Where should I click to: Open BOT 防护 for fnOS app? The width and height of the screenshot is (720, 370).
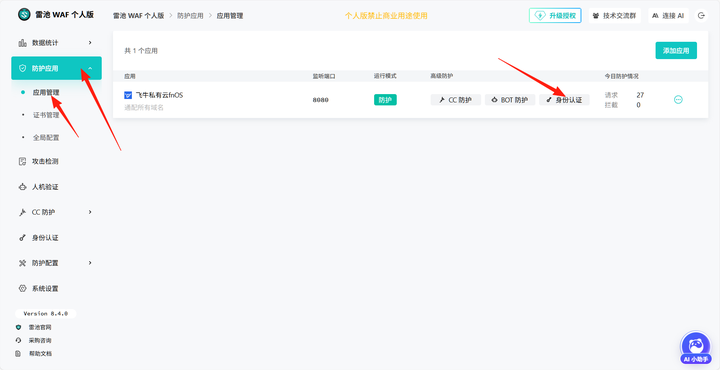pyautogui.click(x=510, y=100)
